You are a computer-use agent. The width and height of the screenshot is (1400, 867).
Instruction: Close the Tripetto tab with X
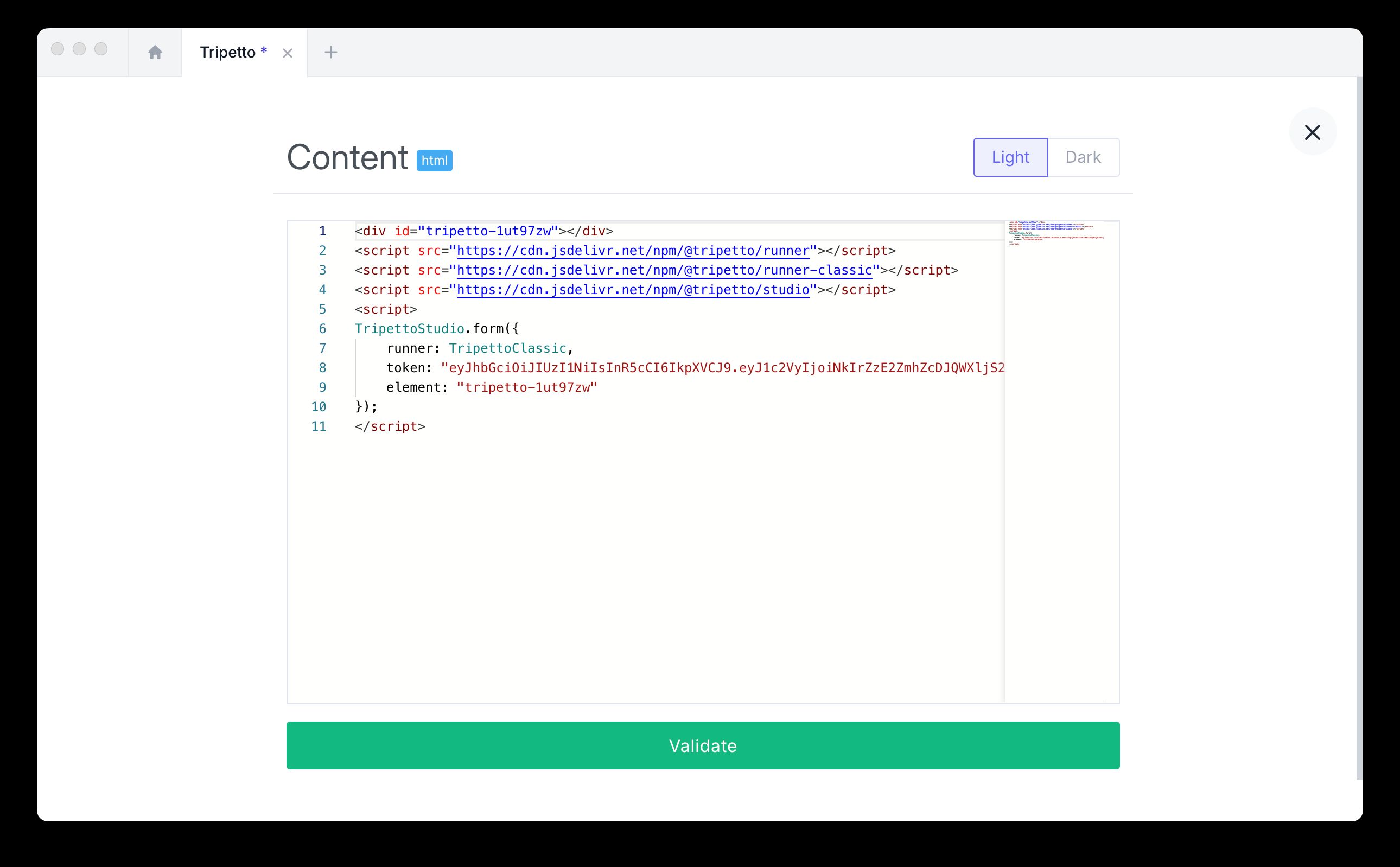pyautogui.click(x=288, y=53)
